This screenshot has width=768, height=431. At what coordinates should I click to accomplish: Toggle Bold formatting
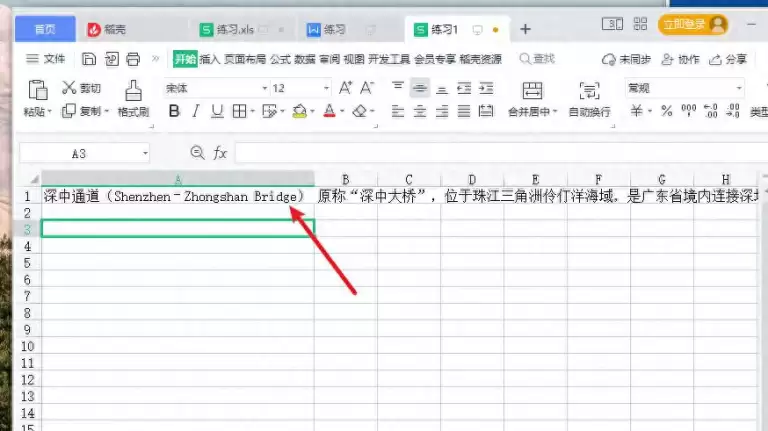coord(174,111)
